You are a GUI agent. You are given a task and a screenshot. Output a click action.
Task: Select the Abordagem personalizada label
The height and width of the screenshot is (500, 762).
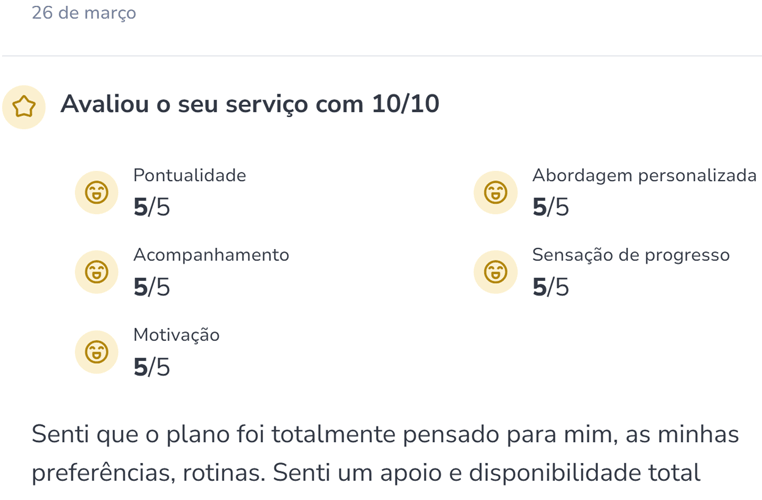coord(644,175)
